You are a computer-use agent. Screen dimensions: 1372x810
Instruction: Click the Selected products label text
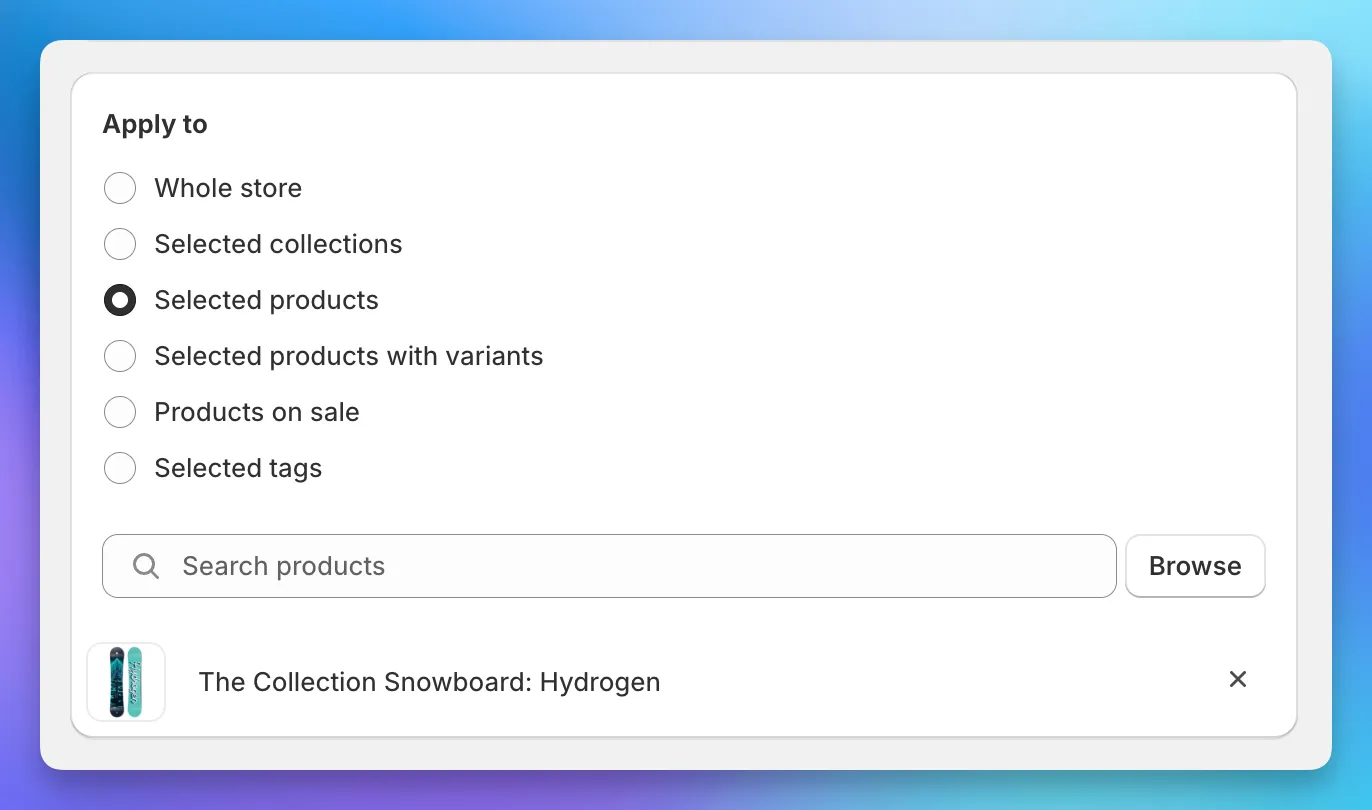pos(266,300)
